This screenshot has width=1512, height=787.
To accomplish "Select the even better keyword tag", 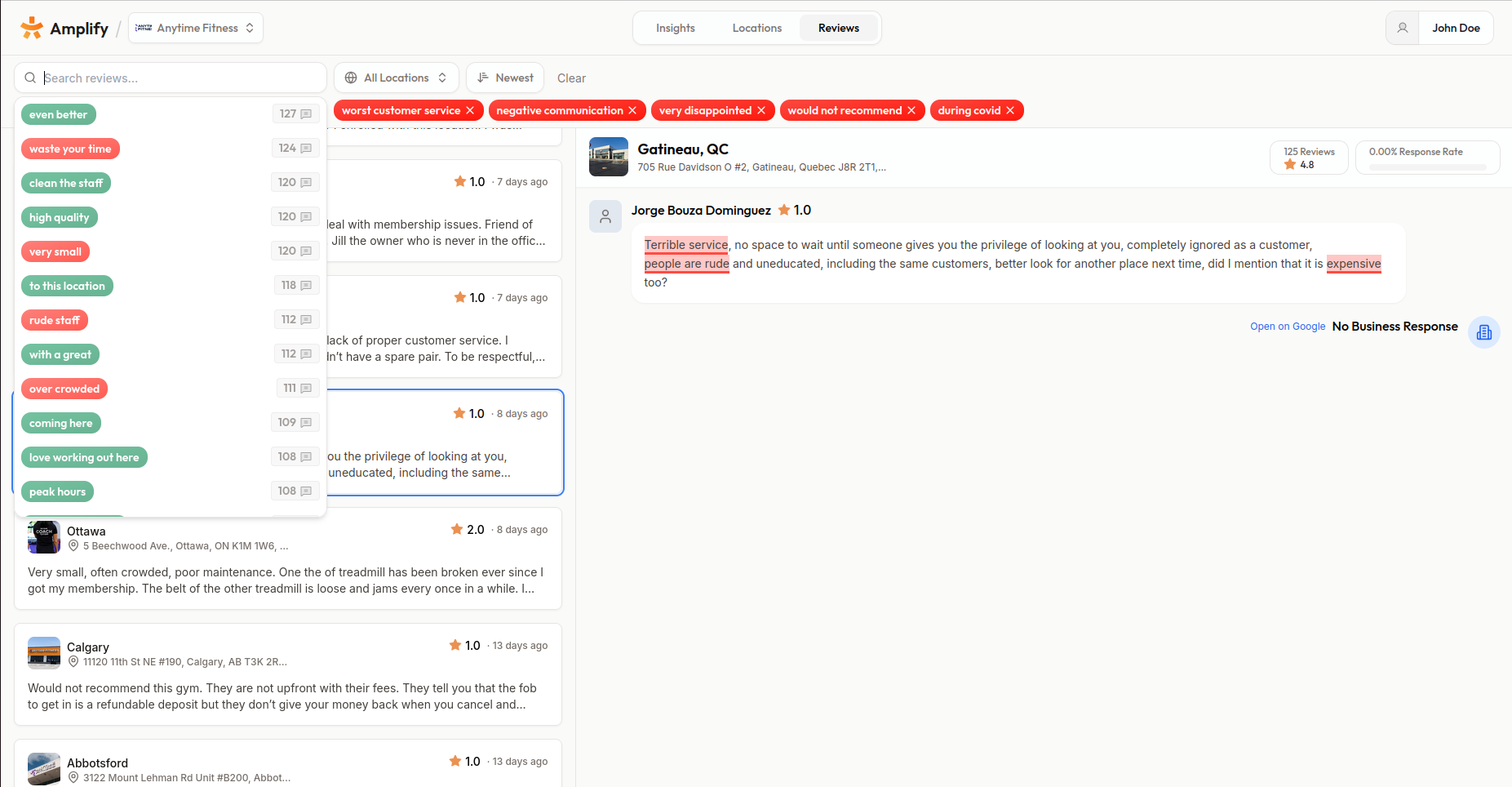I will pyautogui.click(x=59, y=114).
